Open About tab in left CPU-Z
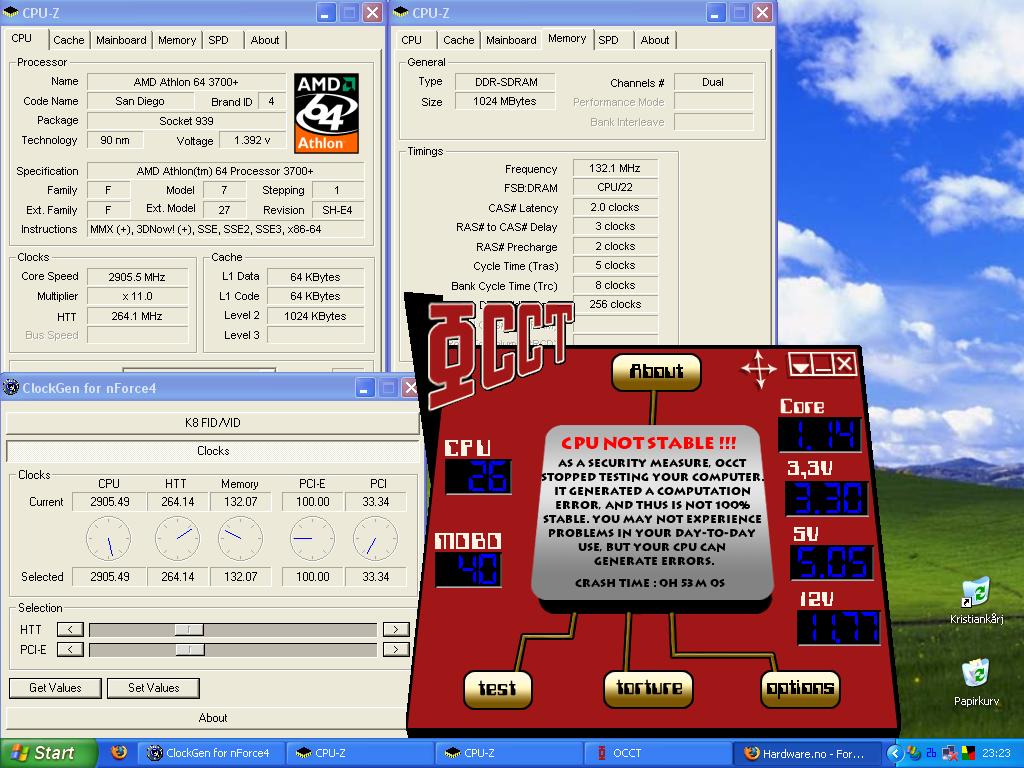 point(264,40)
